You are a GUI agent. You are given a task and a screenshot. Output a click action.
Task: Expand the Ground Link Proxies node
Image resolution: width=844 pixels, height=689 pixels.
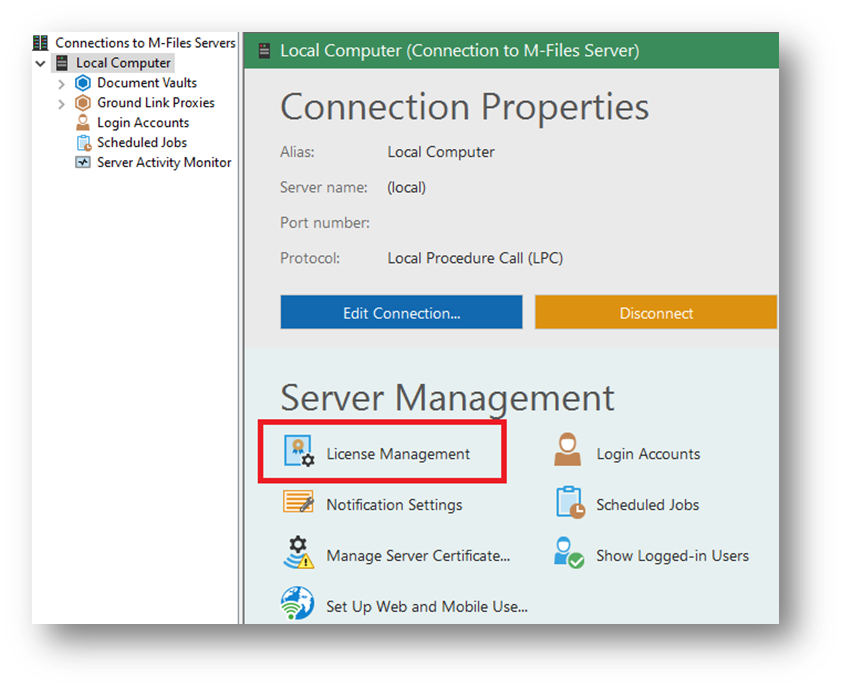click(61, 104)
